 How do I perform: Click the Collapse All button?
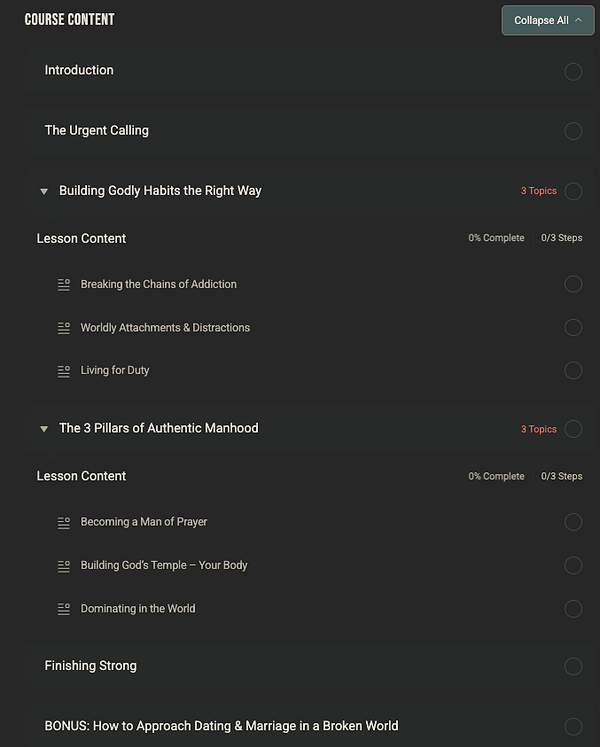coord(548,20)
